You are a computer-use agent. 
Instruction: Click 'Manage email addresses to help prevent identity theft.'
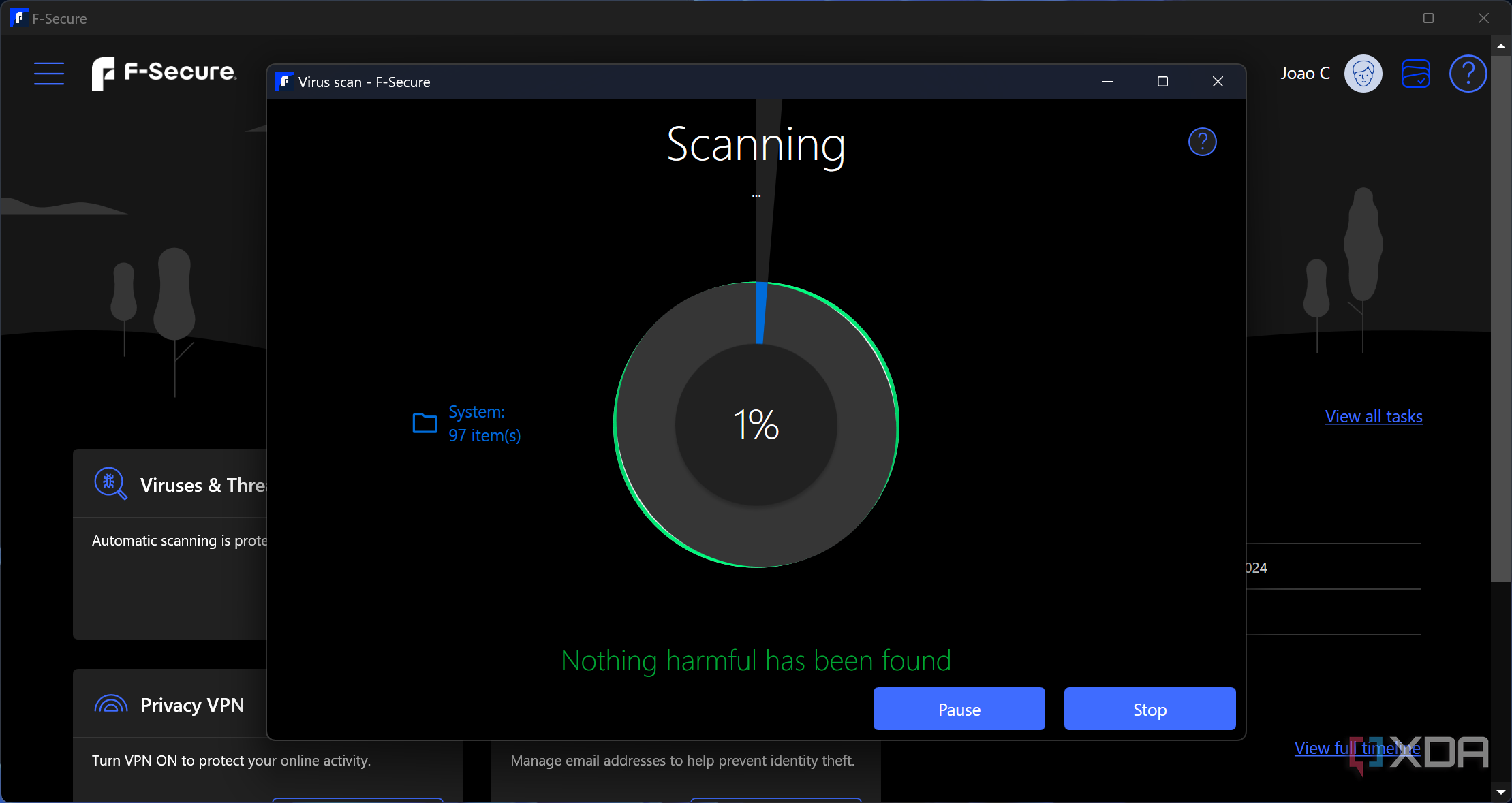coord(682,761)
